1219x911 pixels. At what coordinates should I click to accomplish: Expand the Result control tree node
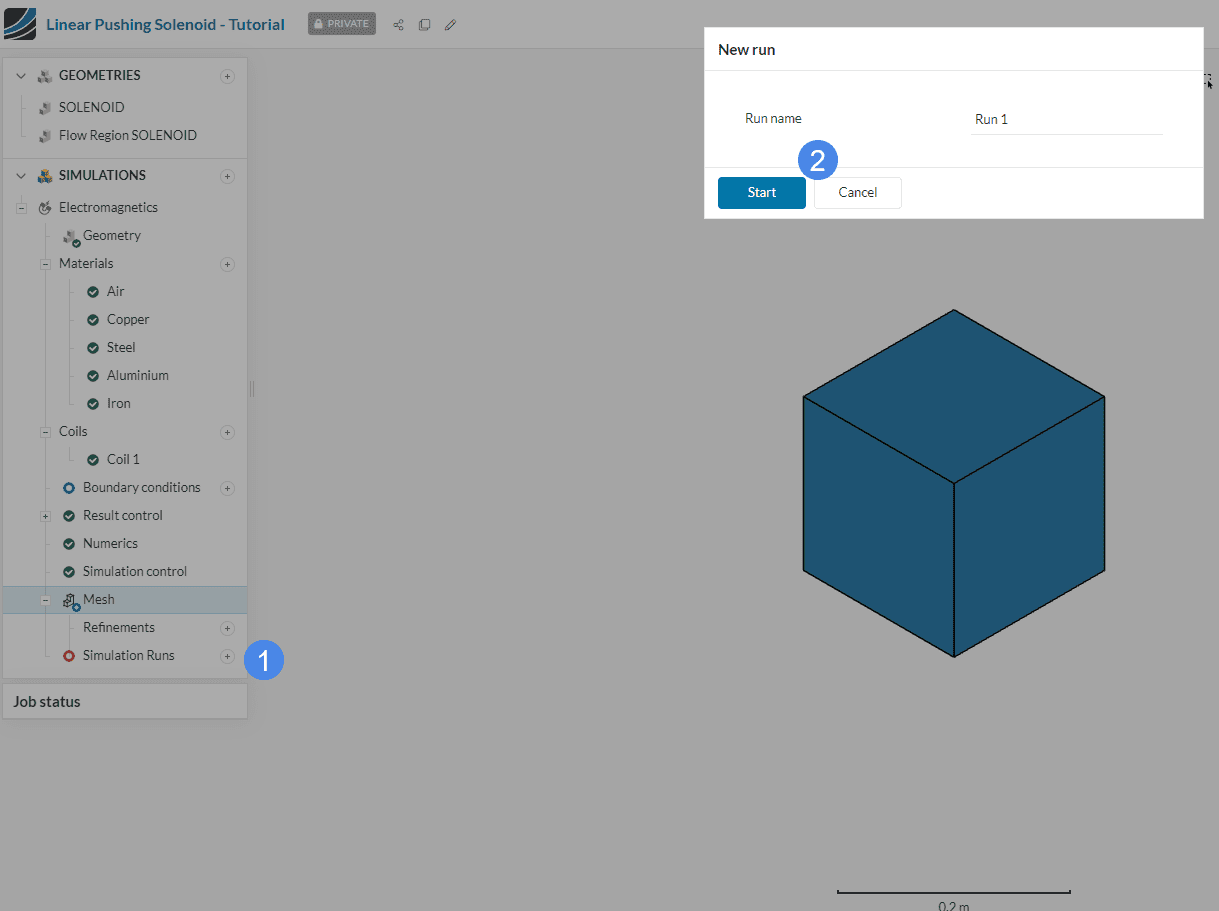(45, 516)
